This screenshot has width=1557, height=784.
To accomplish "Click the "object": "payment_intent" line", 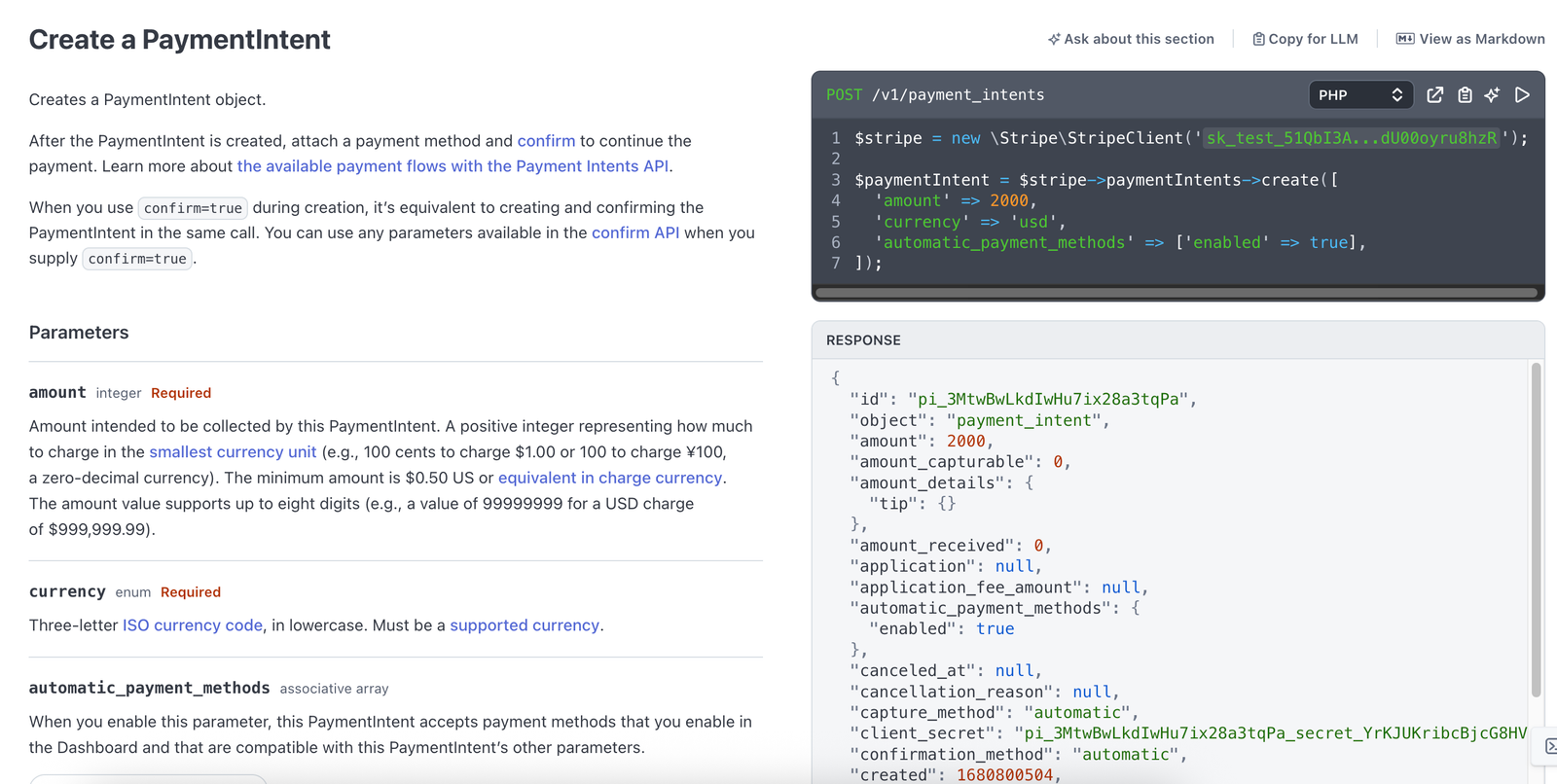I will [x=980, y=420].
